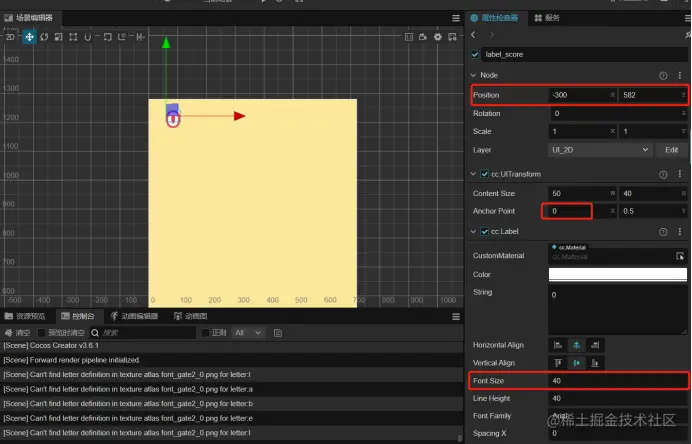692x444 pixels.
Task: Click the CustomMaterial asset picker icon
Action: (680, 256)
